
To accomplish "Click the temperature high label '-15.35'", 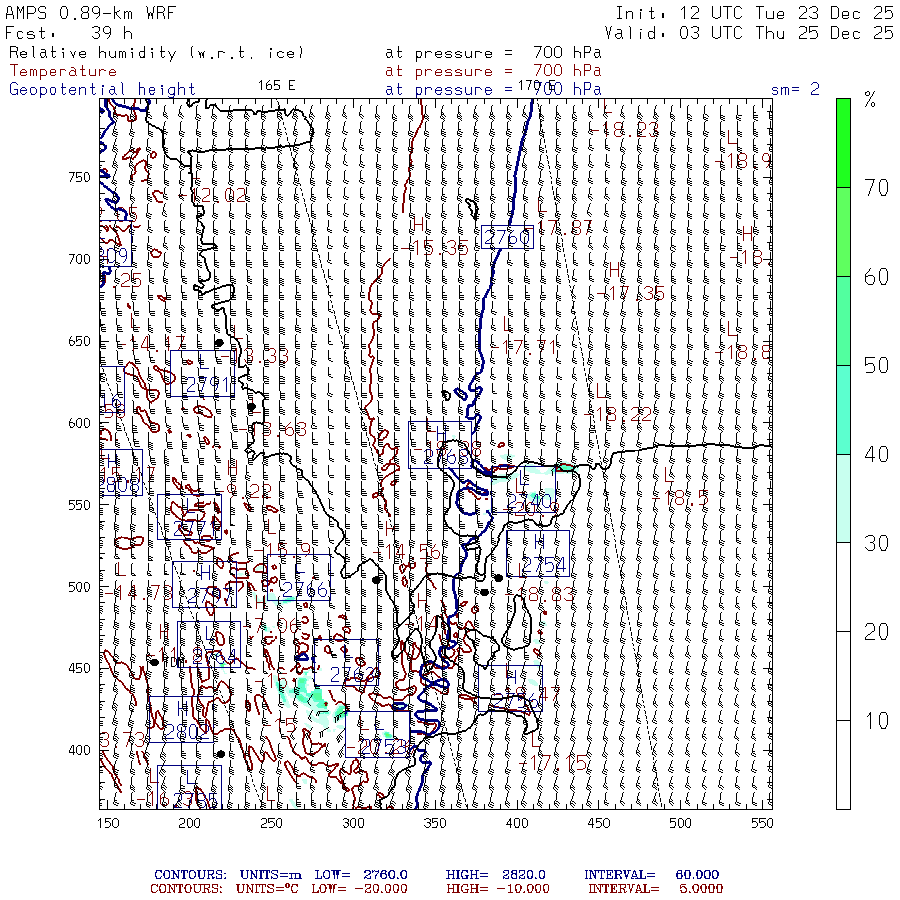I will click(x=435, y=249).
